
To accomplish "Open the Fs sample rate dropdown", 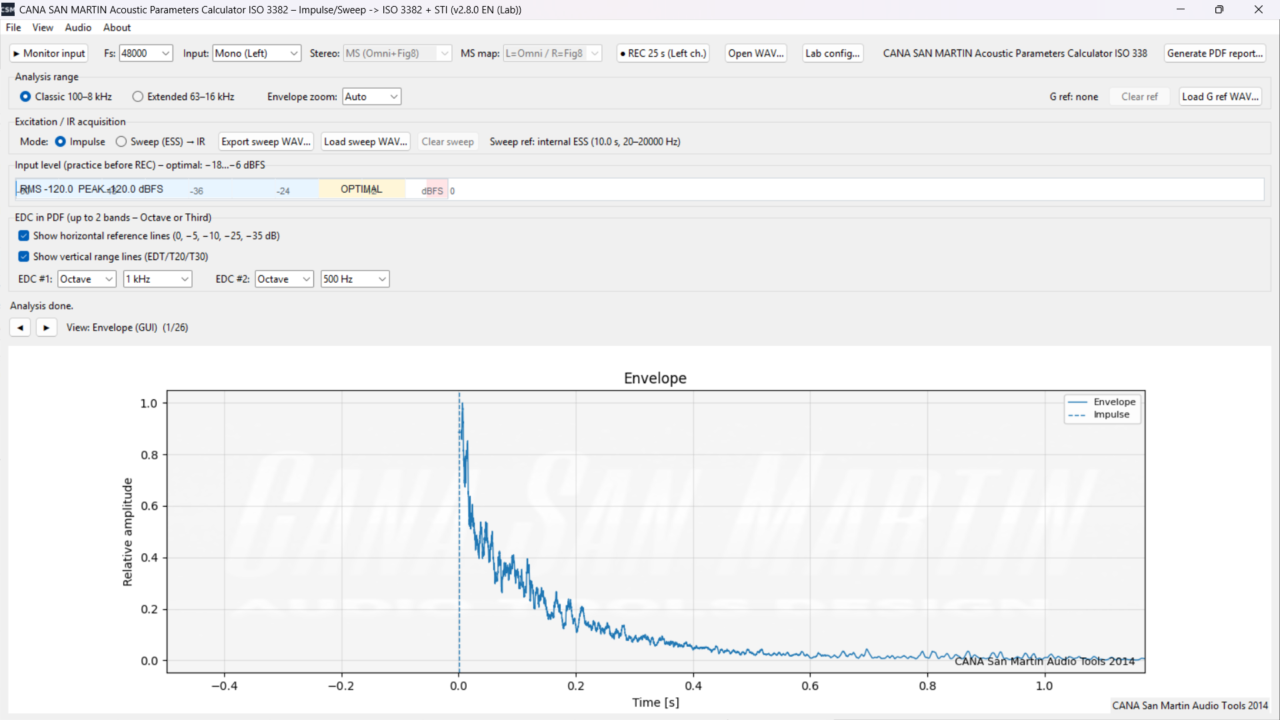I will [145, 53].
